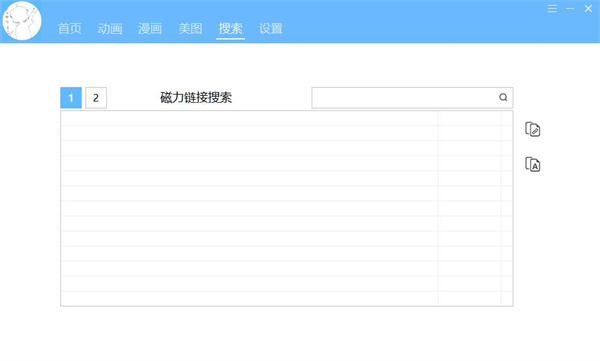Click the 磁力链接搜索 label
Image resolution: width=600 pixels, height=361 pixels.
click(x=196, y=98)
